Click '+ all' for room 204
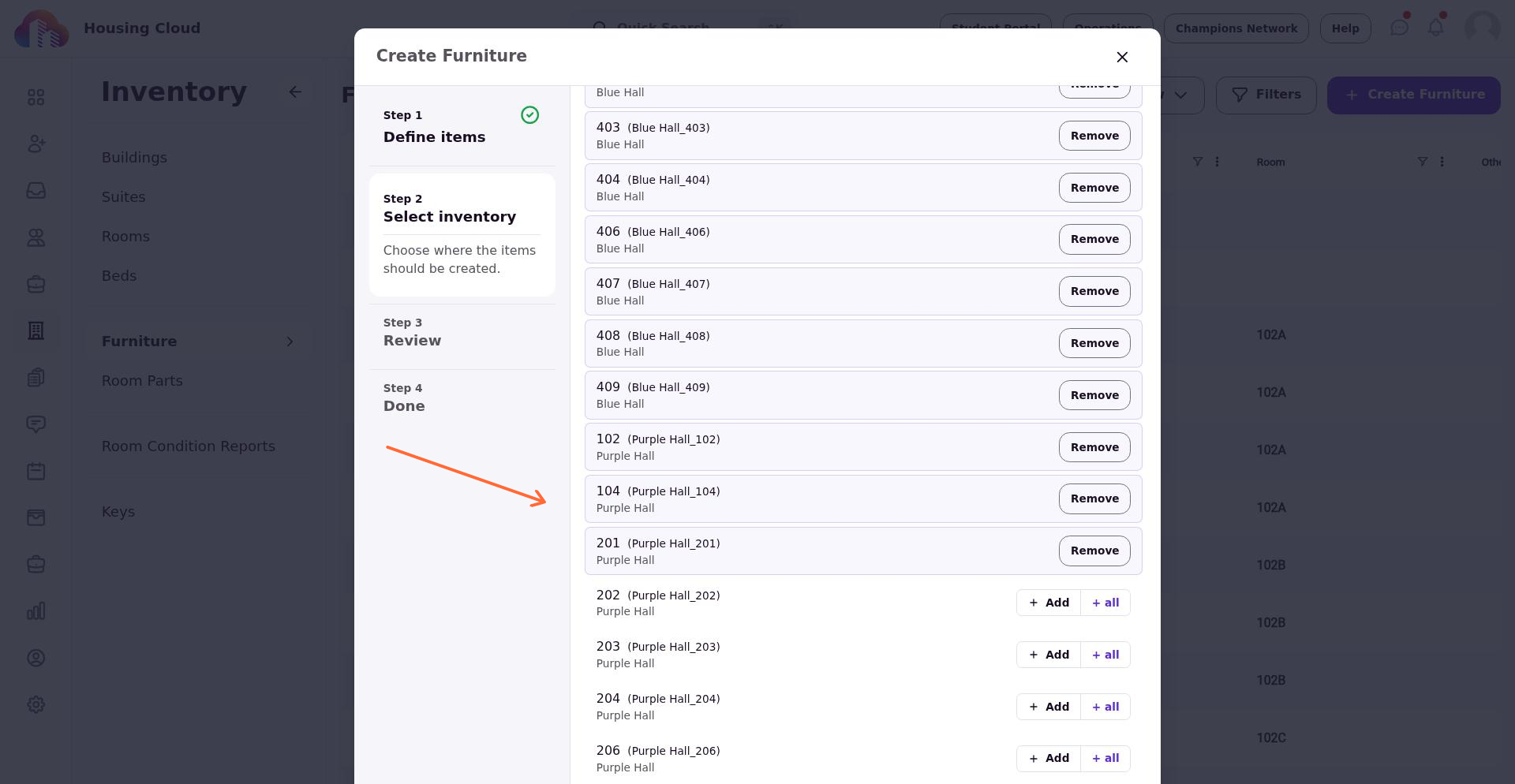The width and height of the screenshot is (1515, 784). tap(1105, 707)
